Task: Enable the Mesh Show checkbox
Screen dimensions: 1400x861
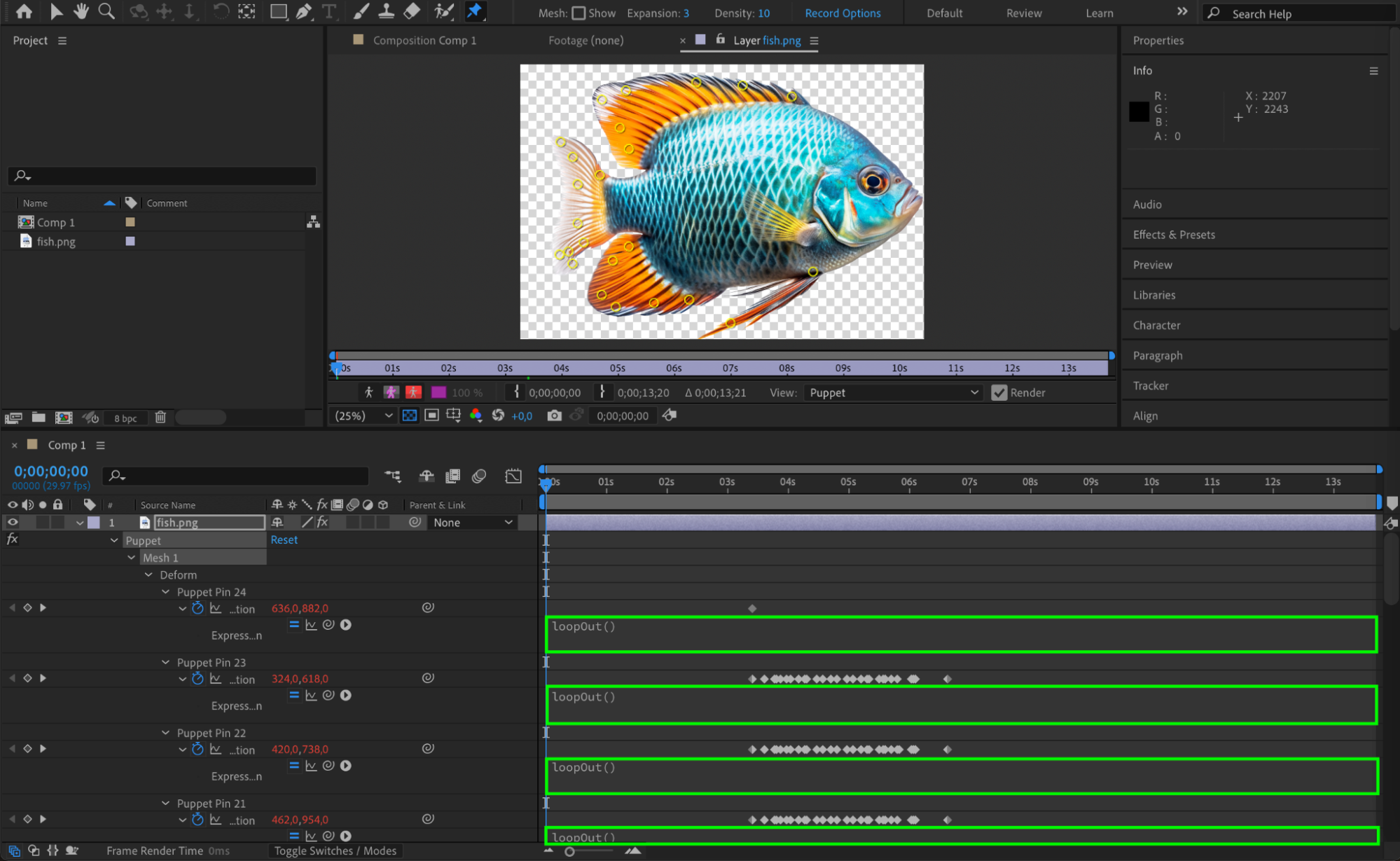Action: [x=578, y=13]
